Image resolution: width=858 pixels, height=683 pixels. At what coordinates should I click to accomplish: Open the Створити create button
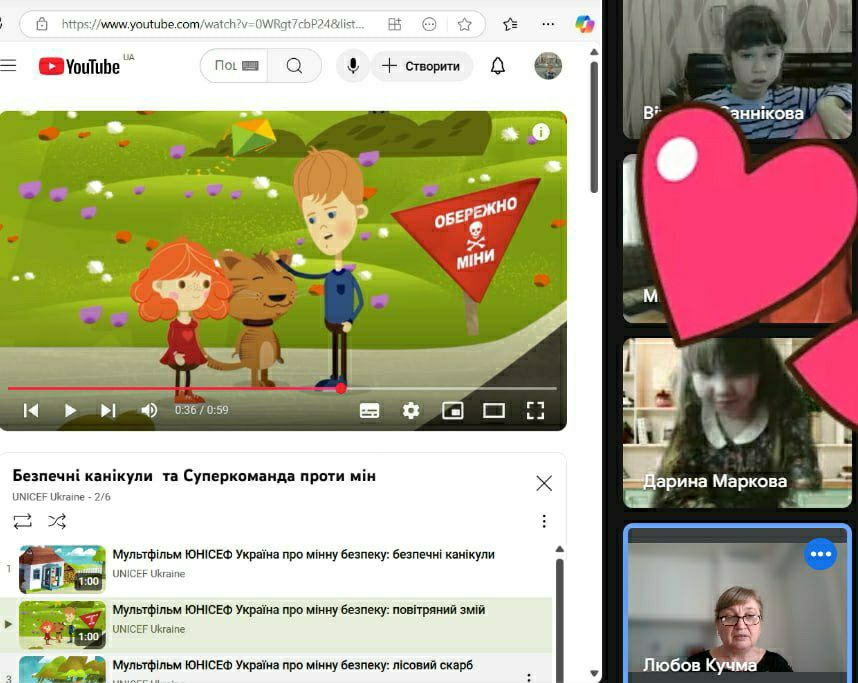(421, 66)
